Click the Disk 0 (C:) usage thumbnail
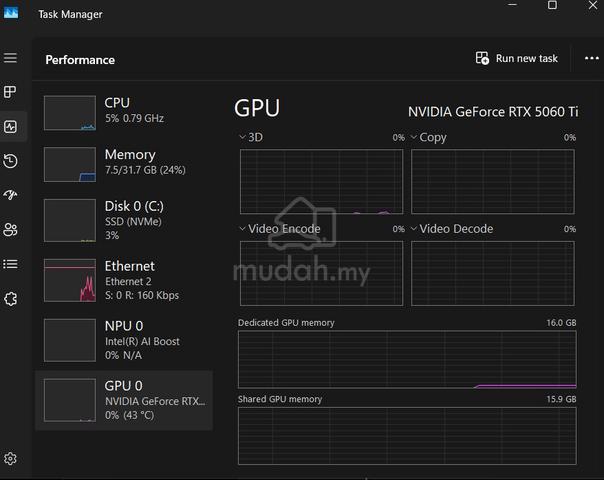The width and height of the screenshot is (604, 480). pyautogui.click(x=70, y=220)
